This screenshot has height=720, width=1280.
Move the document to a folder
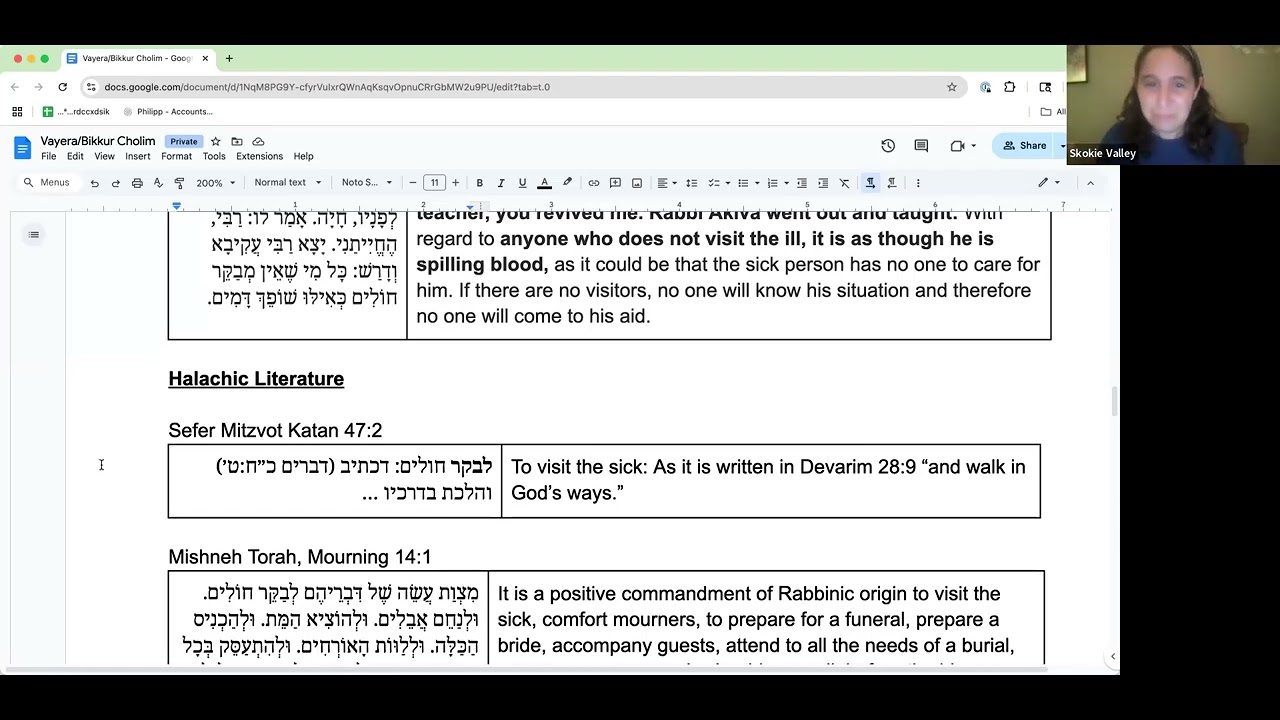[x=237, y=142]
